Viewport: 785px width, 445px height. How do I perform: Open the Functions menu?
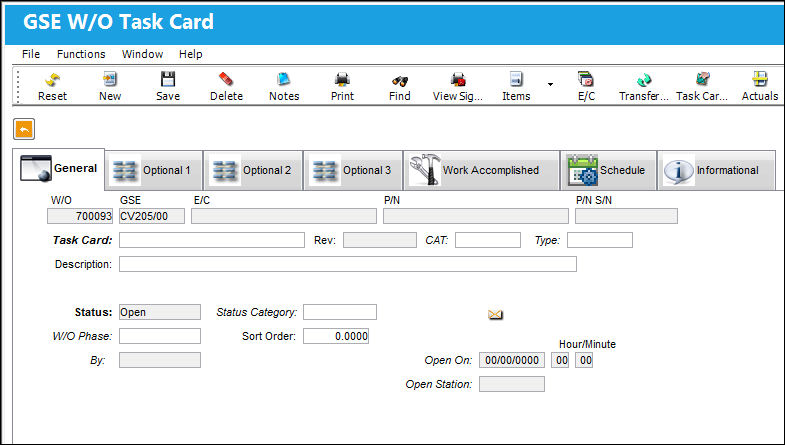pyautogui.click(x=81, y=54)
